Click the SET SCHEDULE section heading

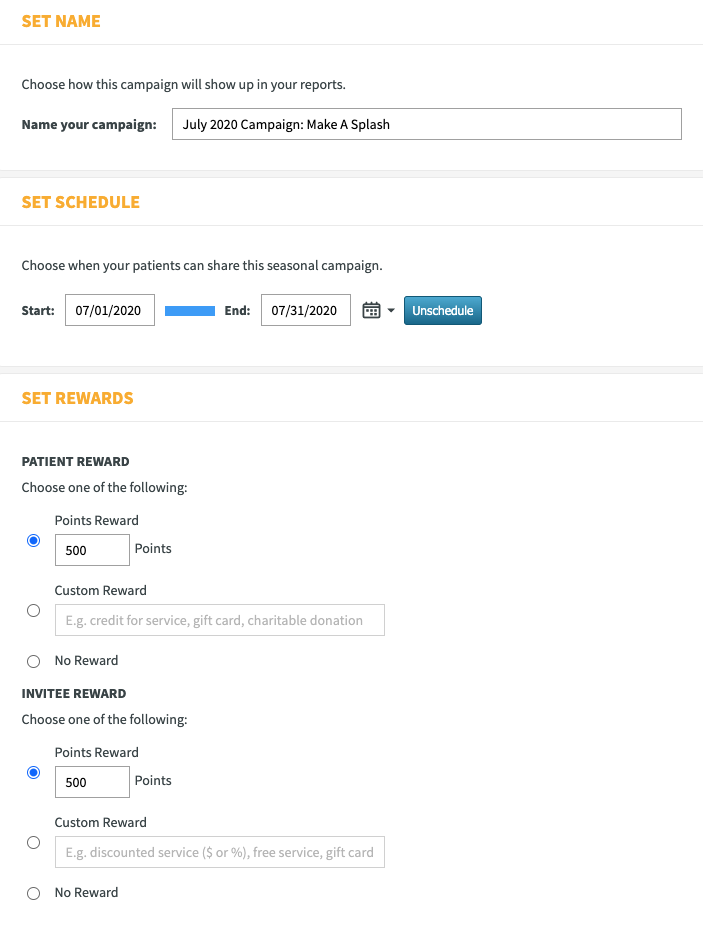coord(81,202)
